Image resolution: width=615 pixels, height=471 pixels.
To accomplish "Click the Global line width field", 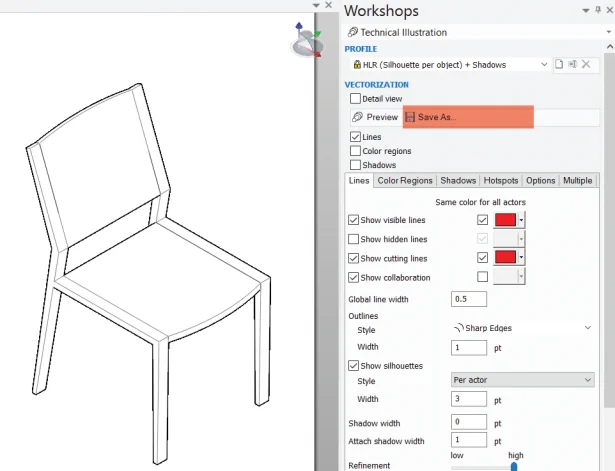I will coord(468,299).
